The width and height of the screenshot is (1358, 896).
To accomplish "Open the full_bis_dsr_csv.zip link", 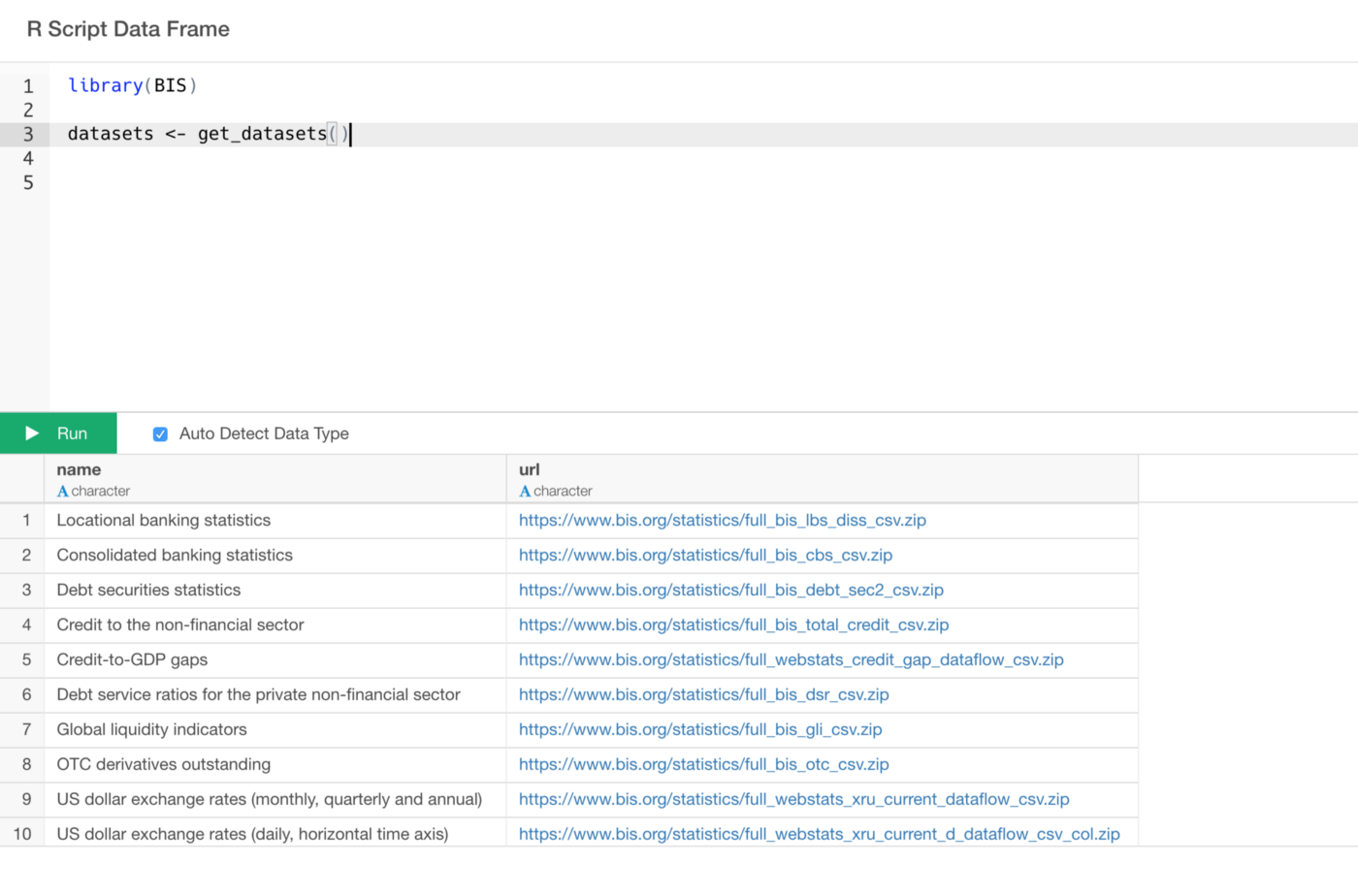I will coord(703,695).
